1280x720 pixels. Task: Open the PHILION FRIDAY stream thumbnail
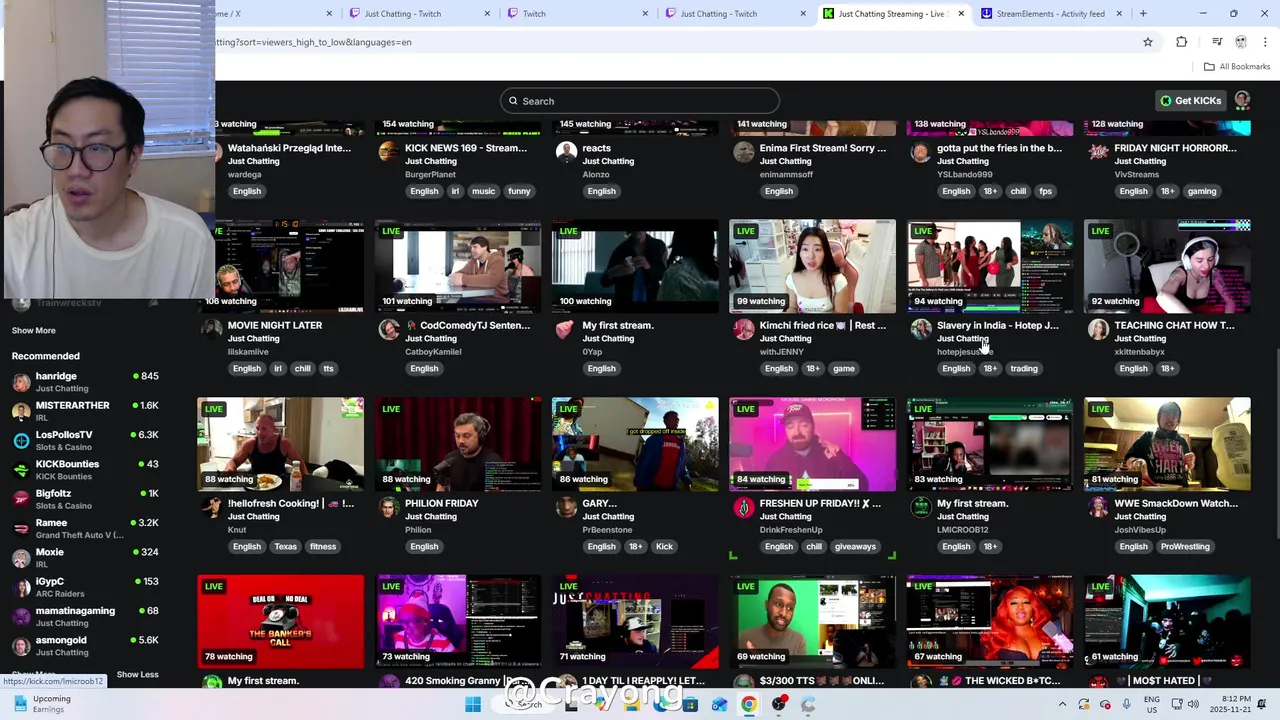[458, 444]
